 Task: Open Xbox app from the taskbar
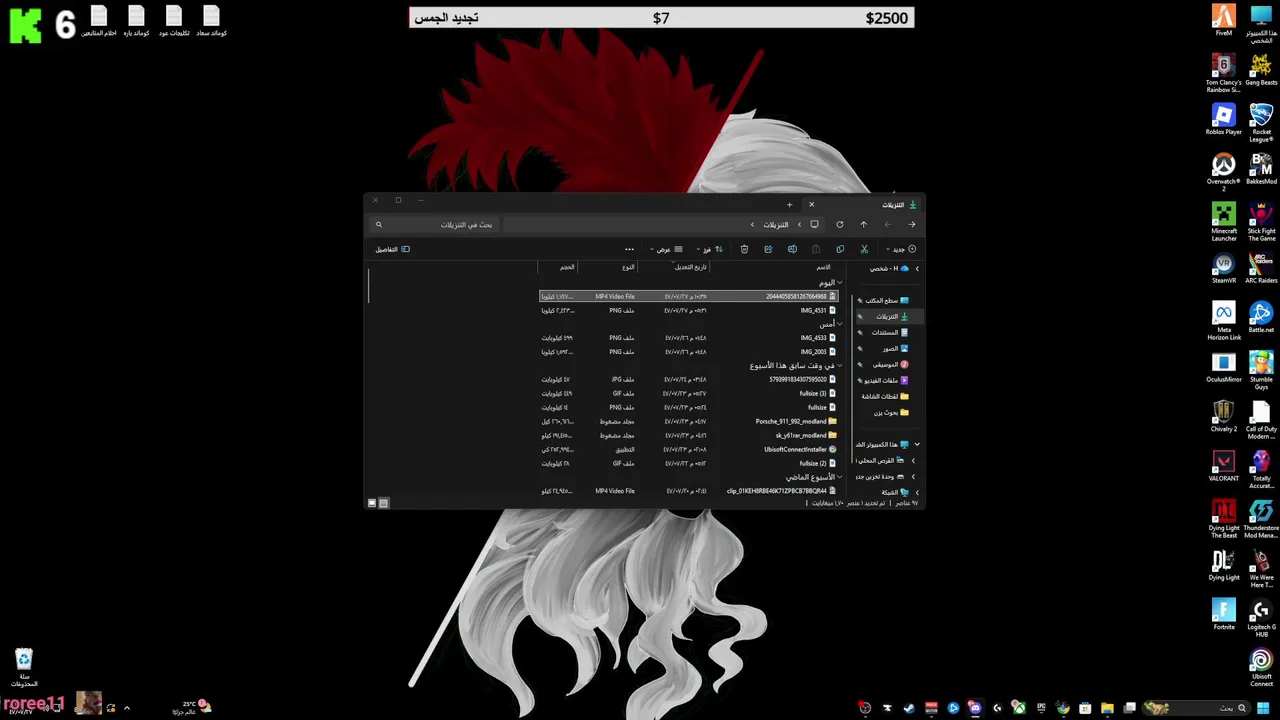pos(1019,708)
